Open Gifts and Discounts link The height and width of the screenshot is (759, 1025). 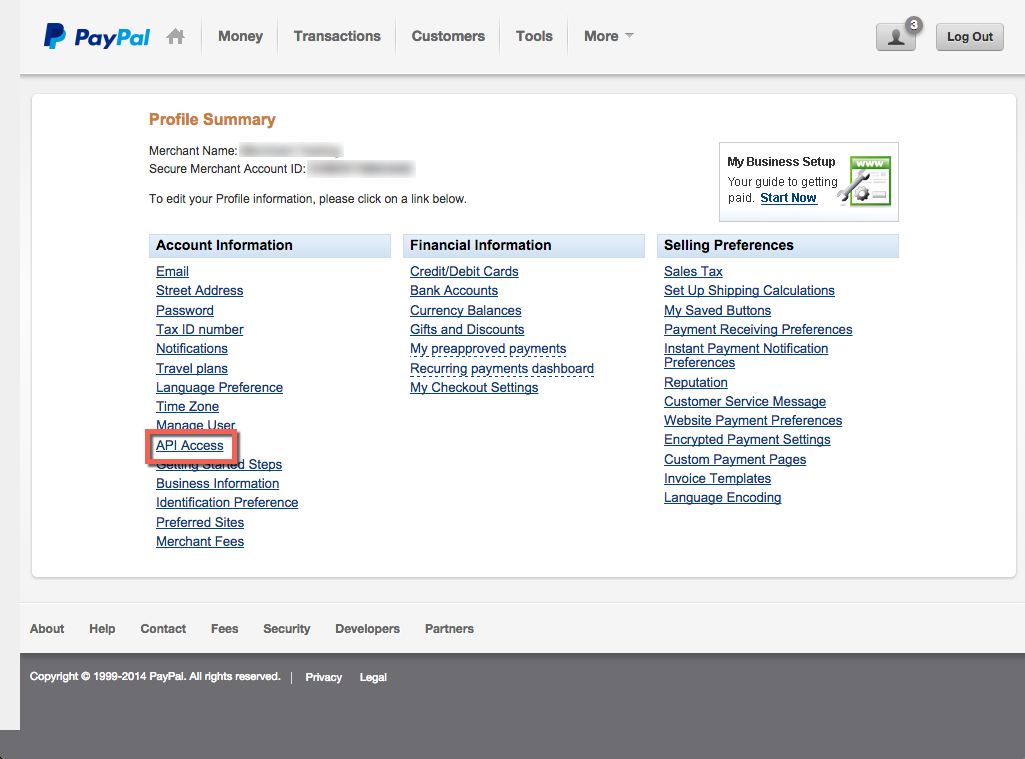pos(467,329)
